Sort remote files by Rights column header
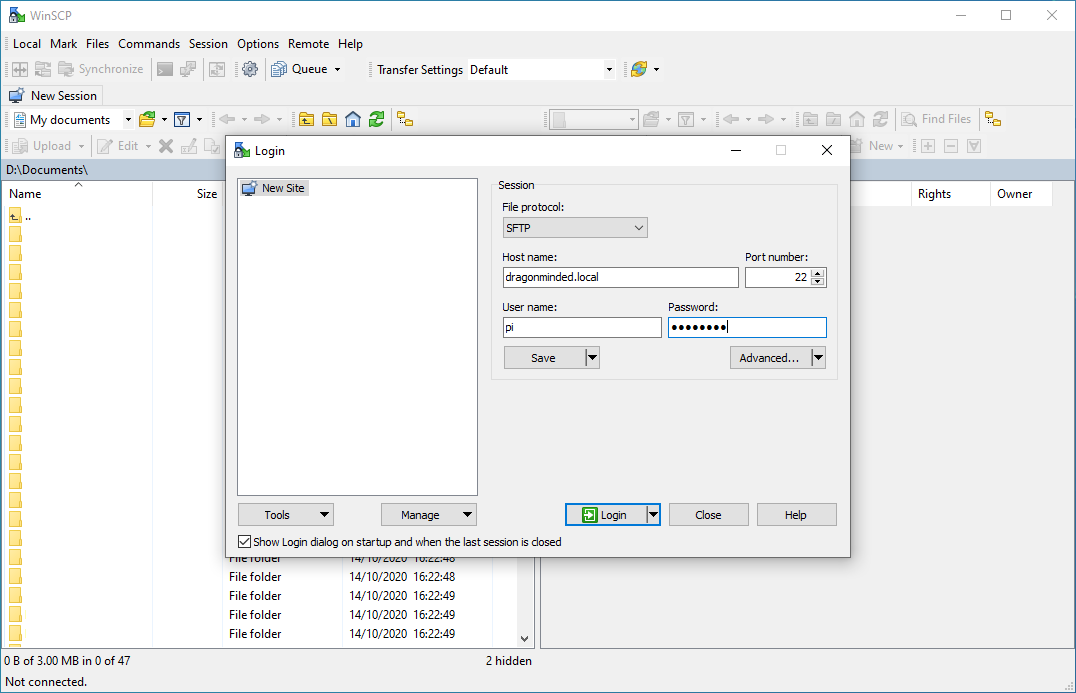 pyautogui.click(x=950, y=194)
